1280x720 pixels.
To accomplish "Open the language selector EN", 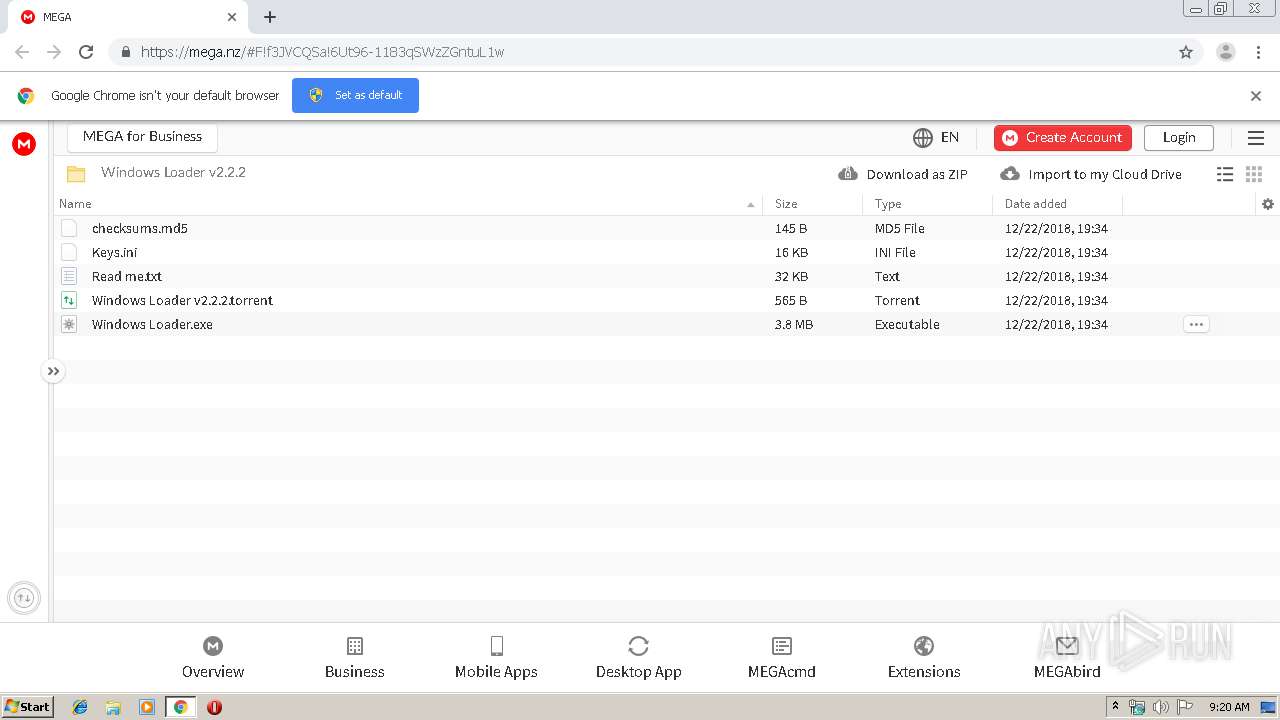I will pyautogui.click(x=936, y=137).
